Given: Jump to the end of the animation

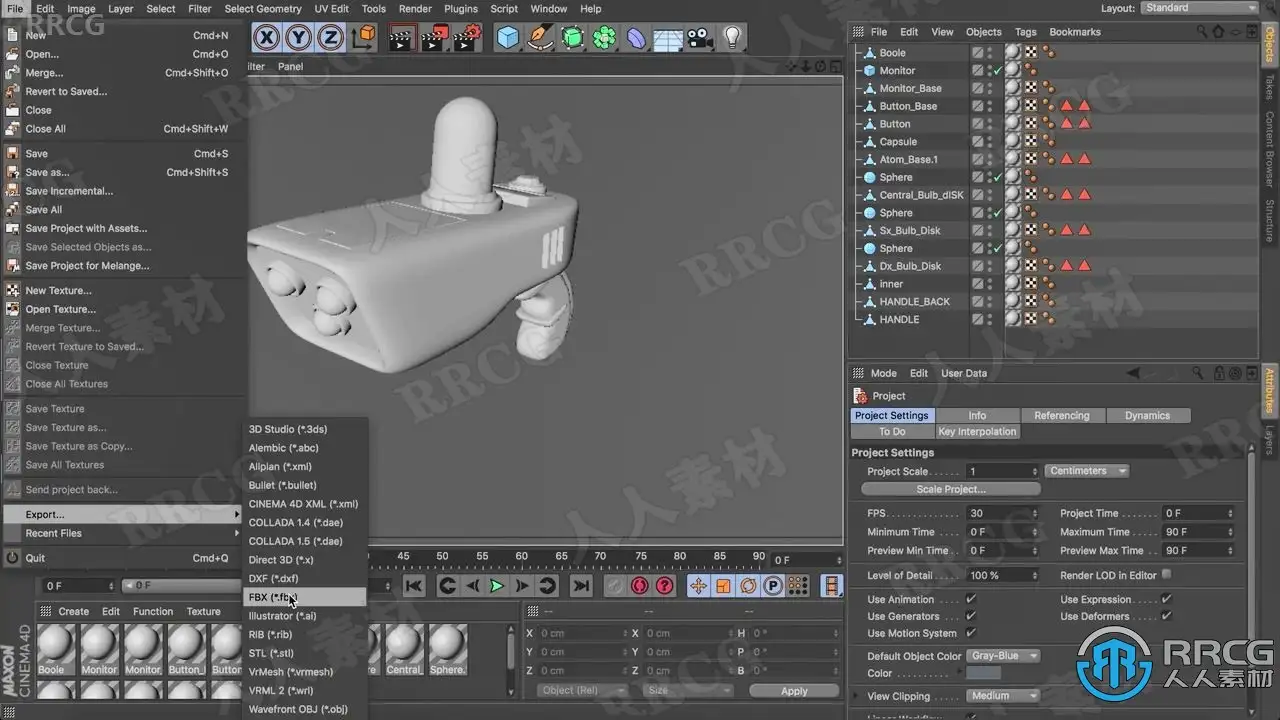Looking at the screenshot, I should coord(581,586).
